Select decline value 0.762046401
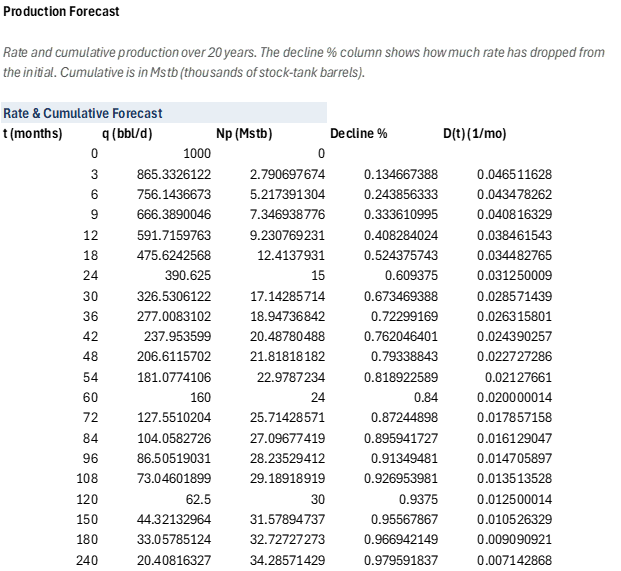 [x=401, y=337]
